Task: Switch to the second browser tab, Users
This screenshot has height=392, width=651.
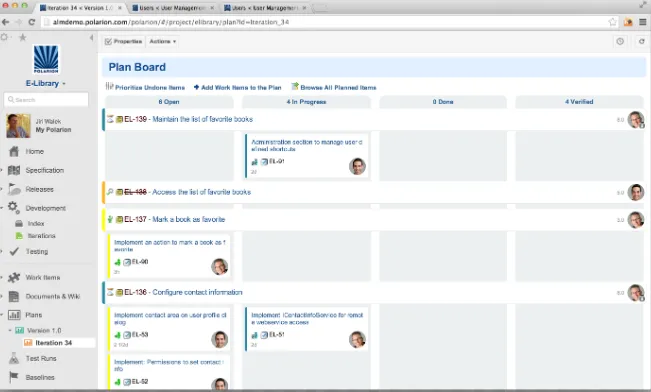Action: pos(172,8)
